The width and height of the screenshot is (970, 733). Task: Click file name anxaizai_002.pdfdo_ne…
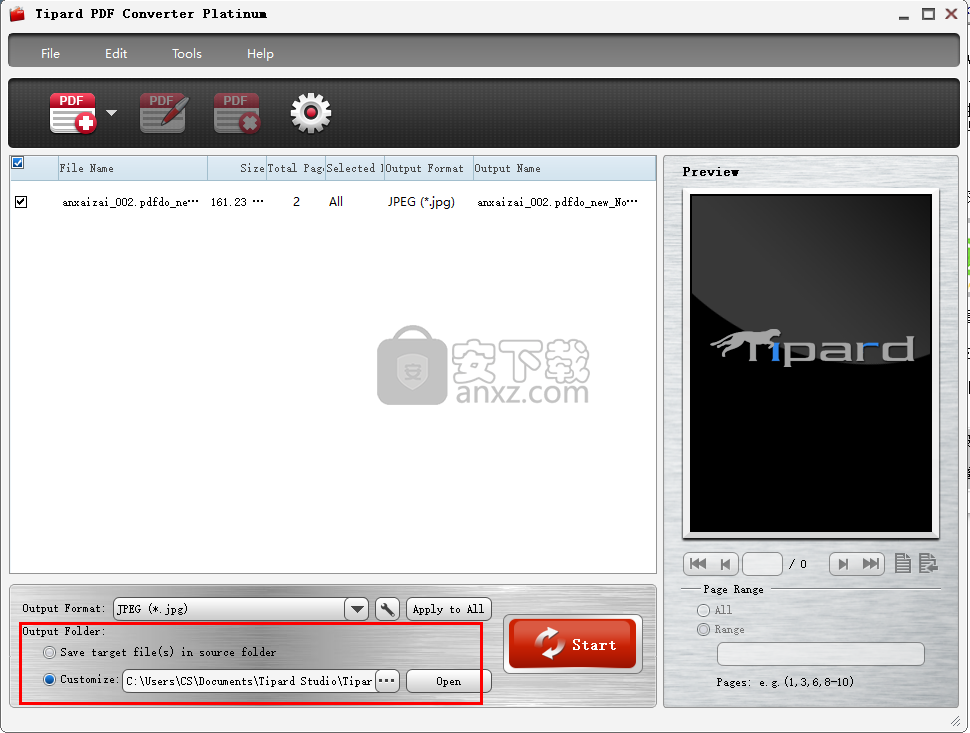pos(131,202)
